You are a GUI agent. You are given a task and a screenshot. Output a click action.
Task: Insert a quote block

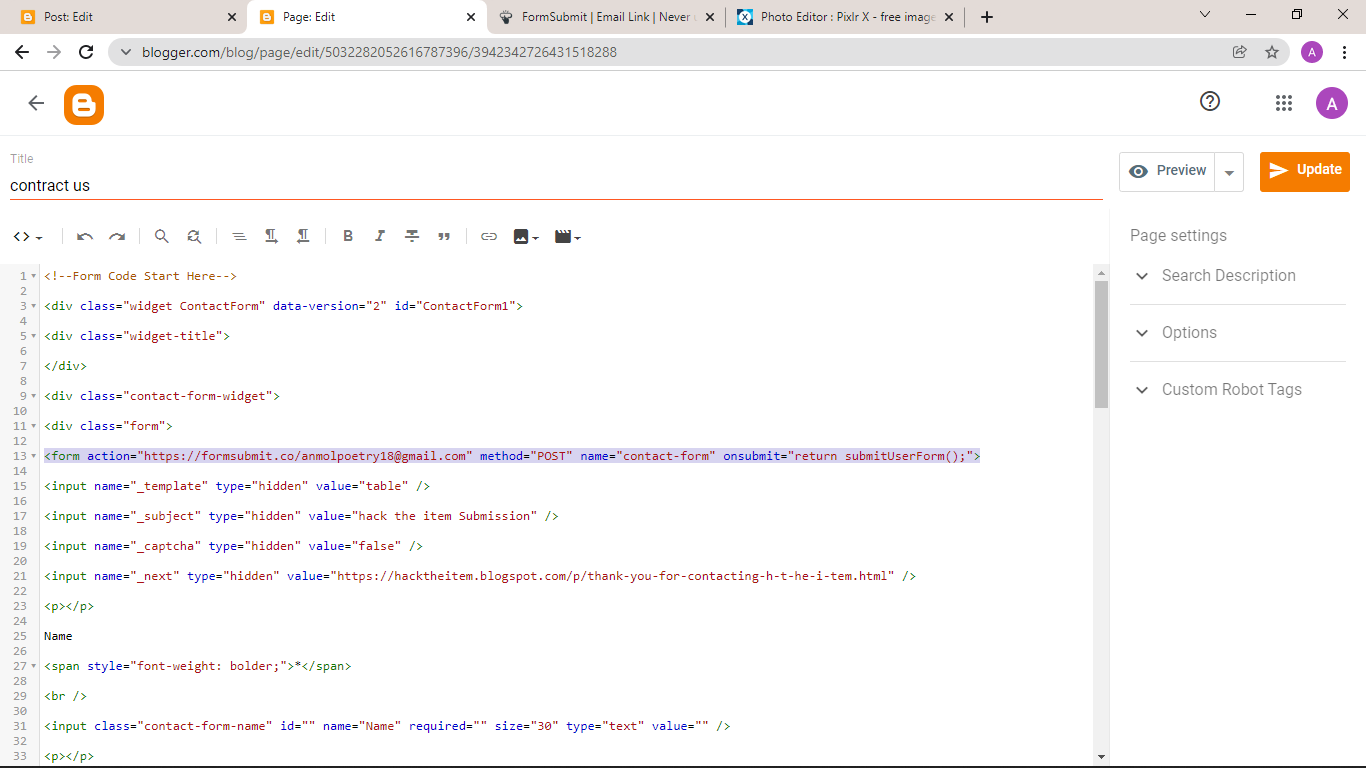point(444,236)
